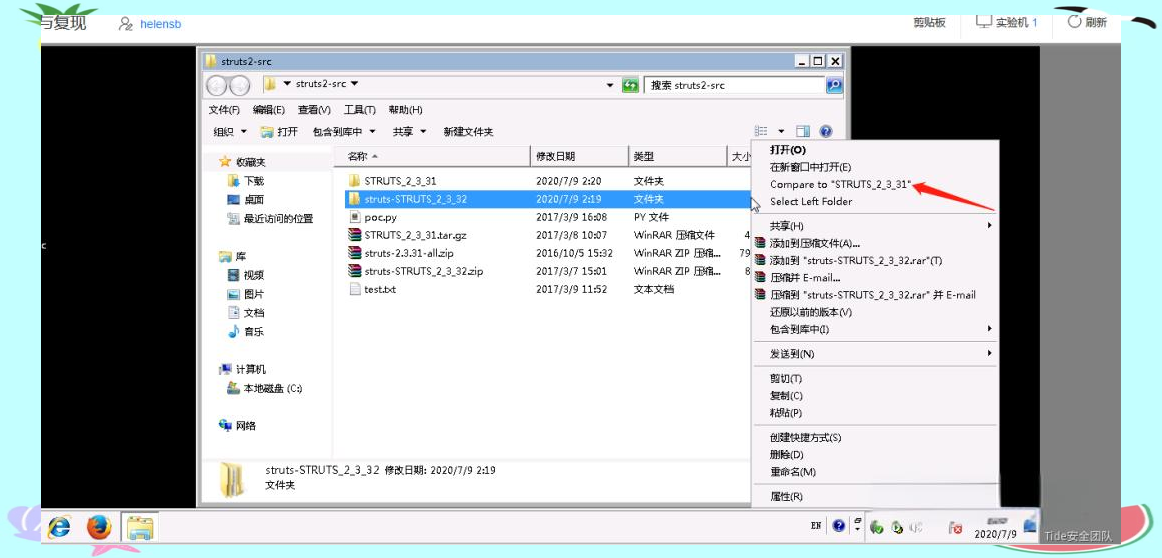Click the EN language indicator in taskbar
The image size is (1162, 558).
816,525
